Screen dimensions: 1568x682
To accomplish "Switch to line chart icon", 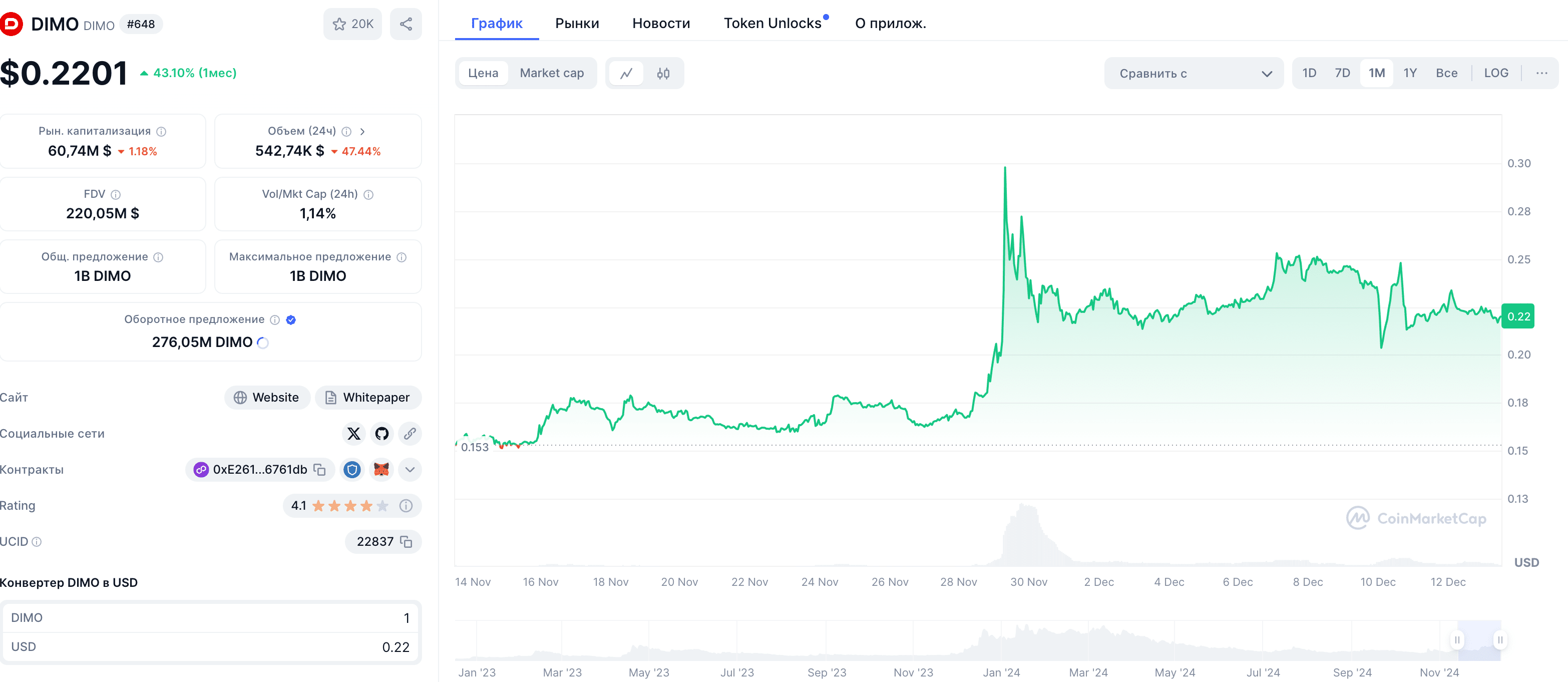I will pyautogui.click(x=626, y=74).
